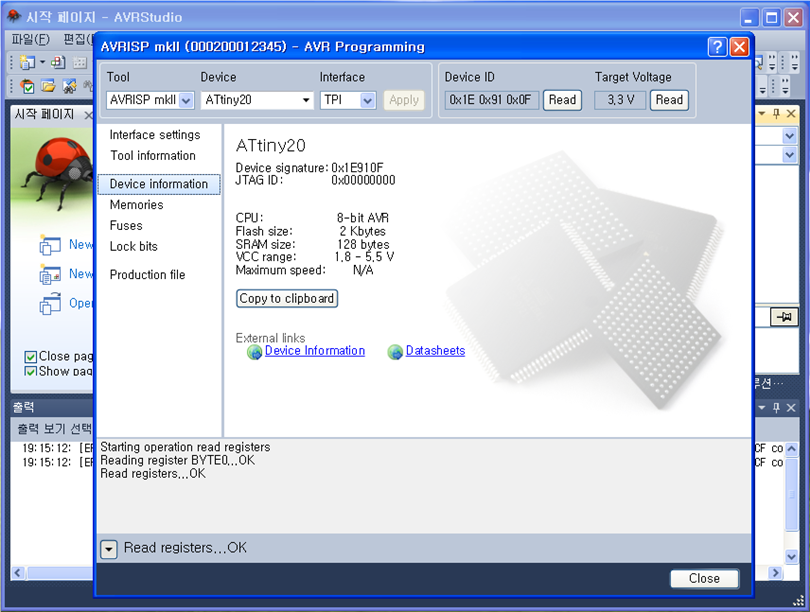Image resolution: width=810 pixels, height=612 pixels.
Task: Click the globe icon beside Device Information
Action: click(254, 352)
